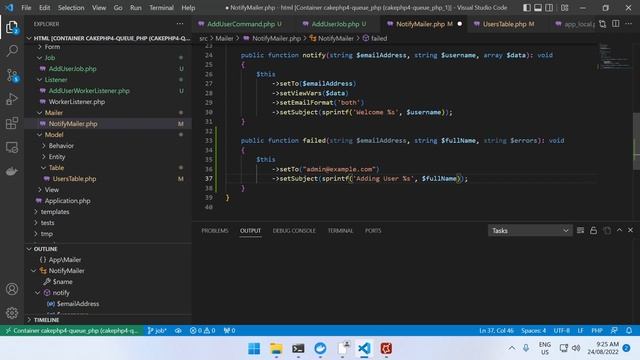Switch to the AddUserCommand.php tab
The height and width of the screenshot is (360, 640).
pos(241,24)
